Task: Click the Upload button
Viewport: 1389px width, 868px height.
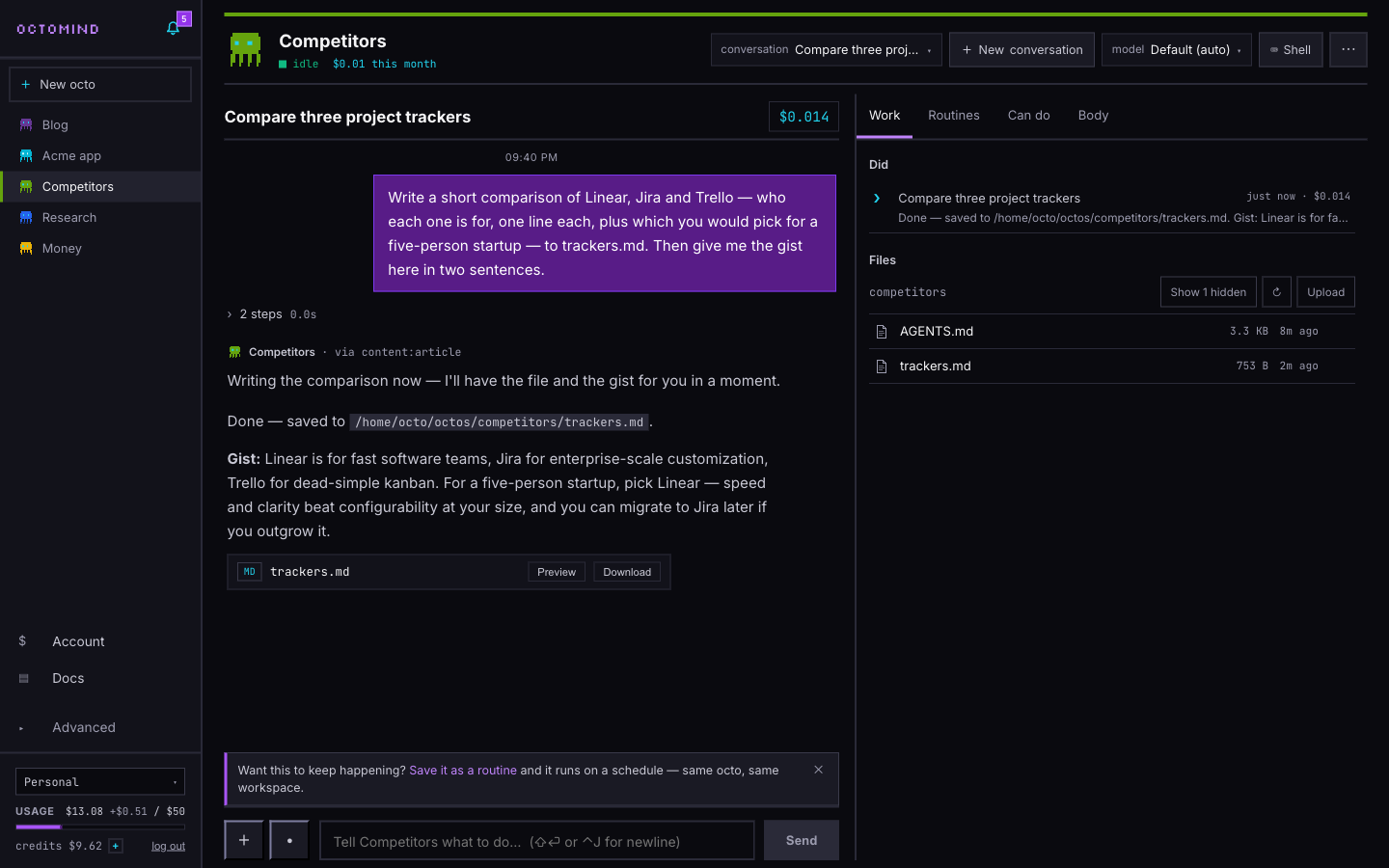Action: tap(1325, 292)
